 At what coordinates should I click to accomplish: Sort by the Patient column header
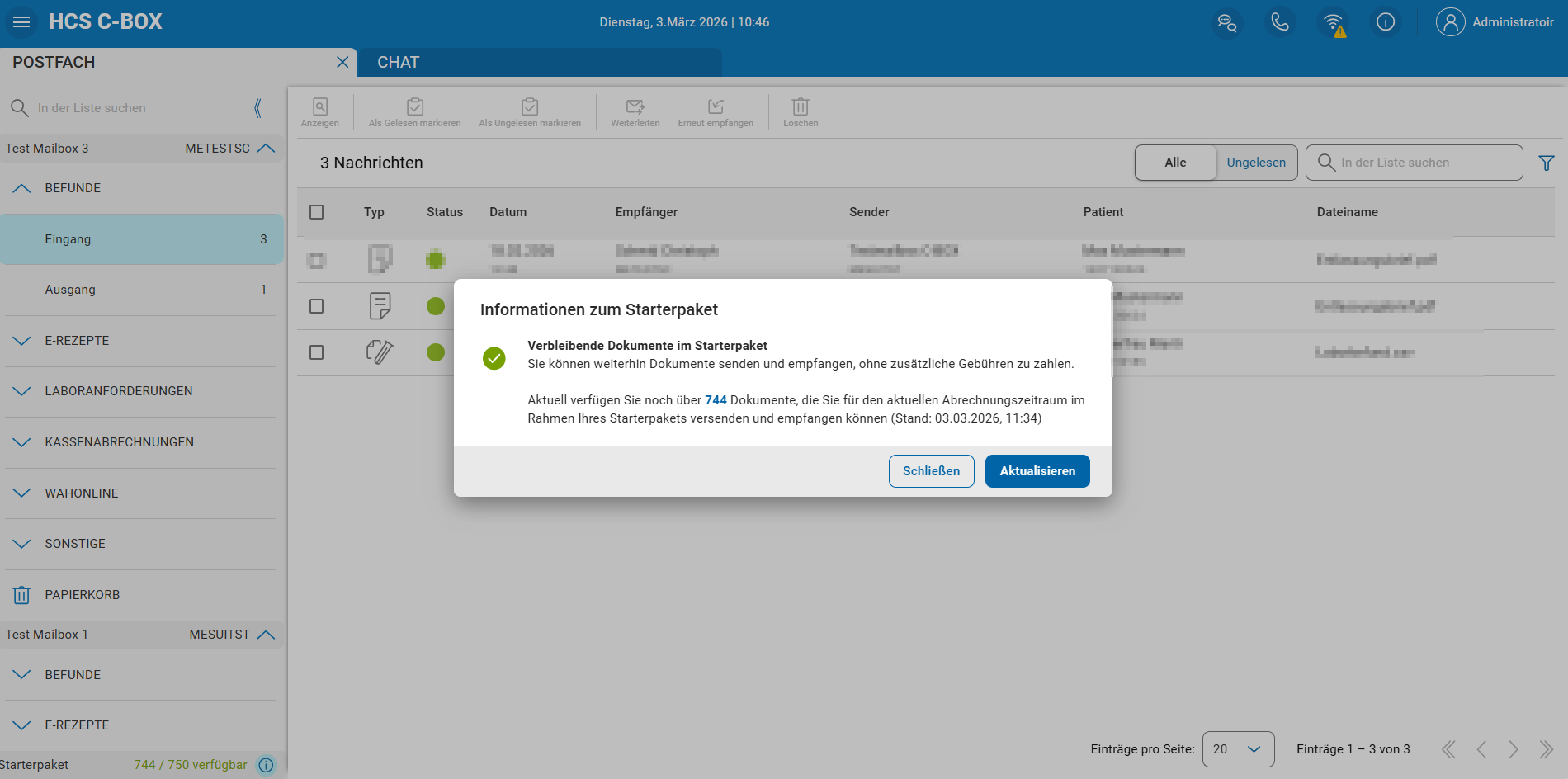pos(1103,212)
